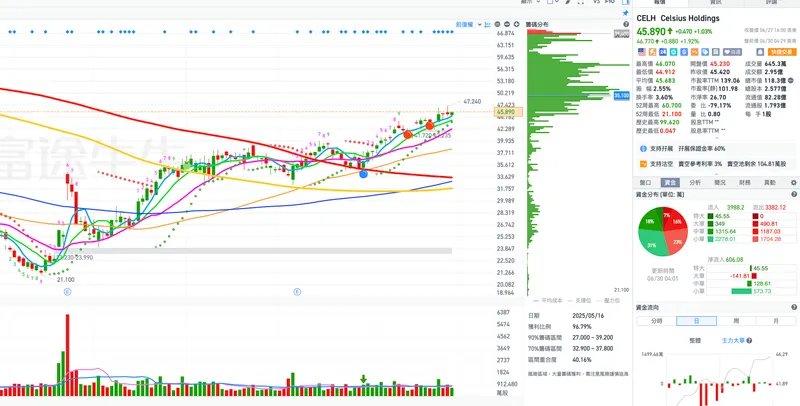Screen dimensions: 800x406
Task: Switch to the 資金 tab
Action: tap(670, 183)
